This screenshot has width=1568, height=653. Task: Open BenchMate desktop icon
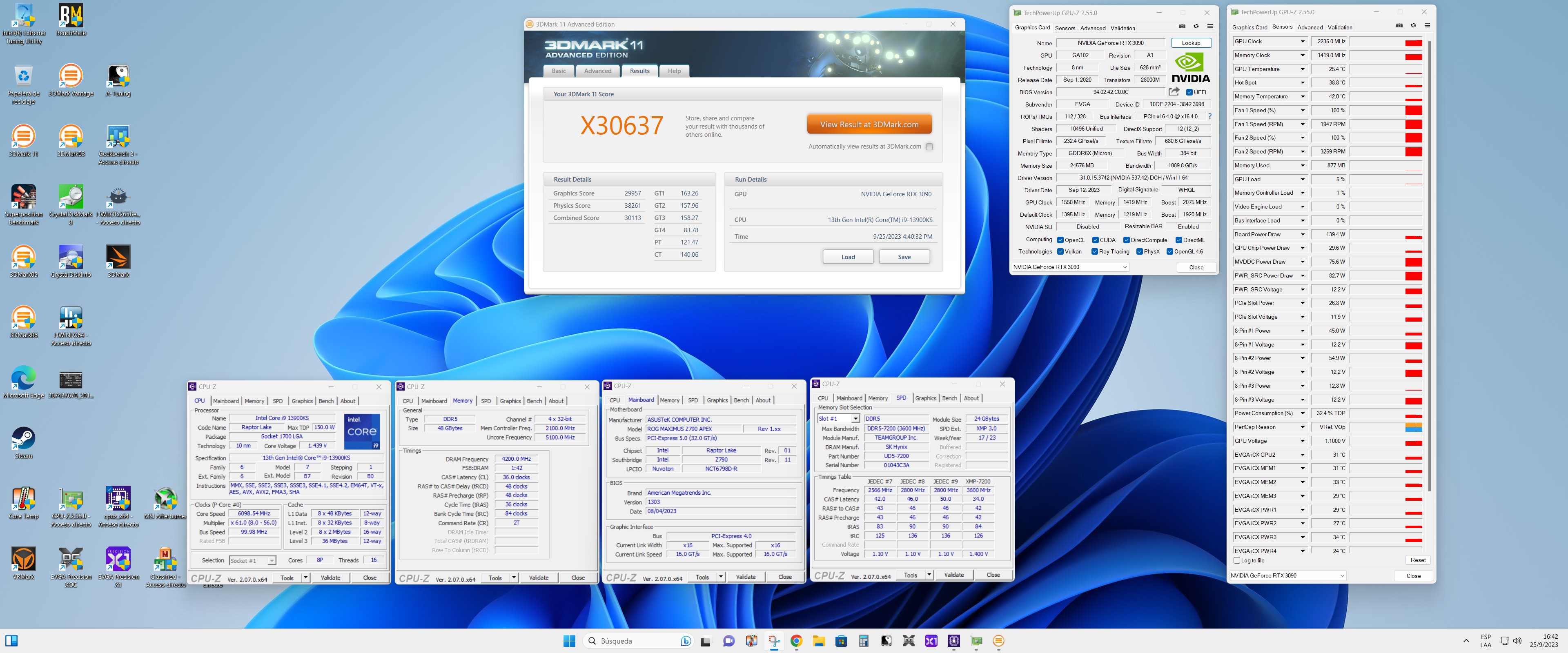click(x=71, y=20)
